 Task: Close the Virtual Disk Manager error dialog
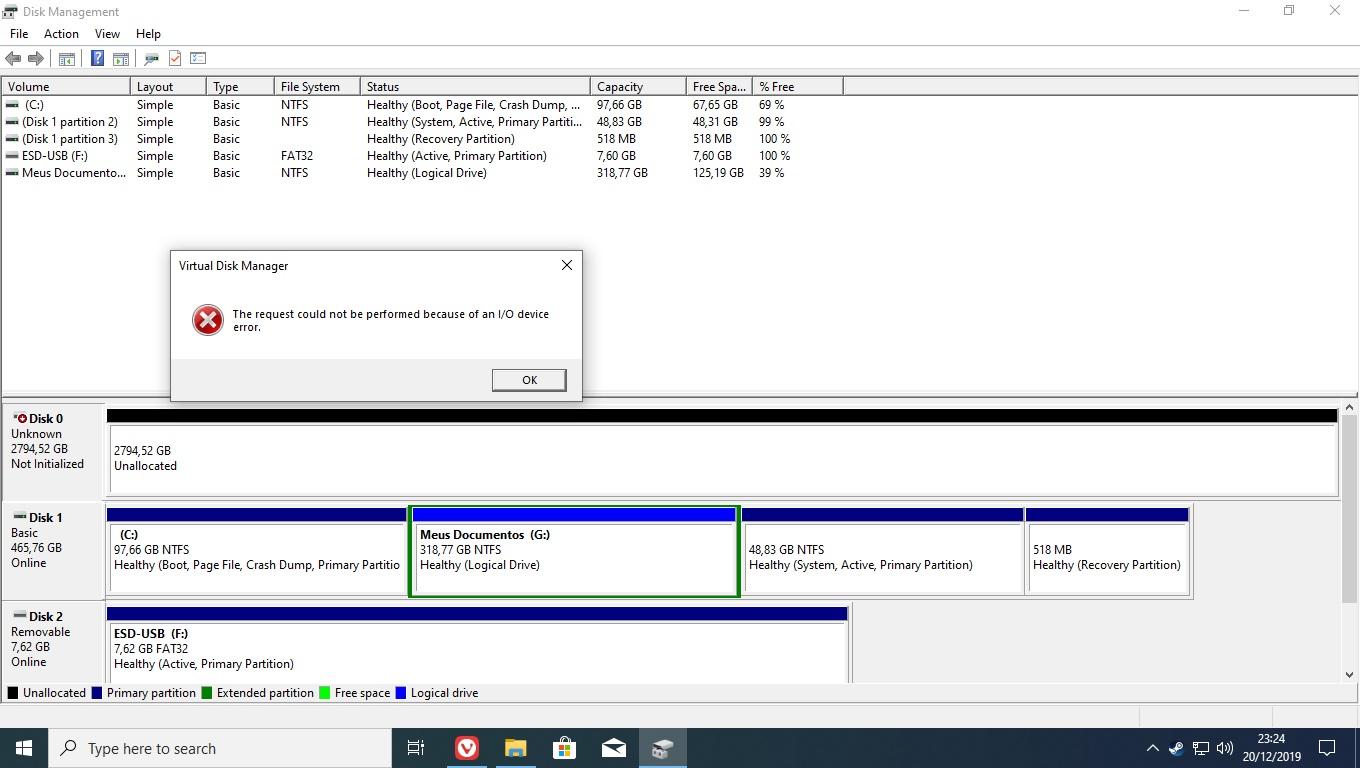[567, 265]
